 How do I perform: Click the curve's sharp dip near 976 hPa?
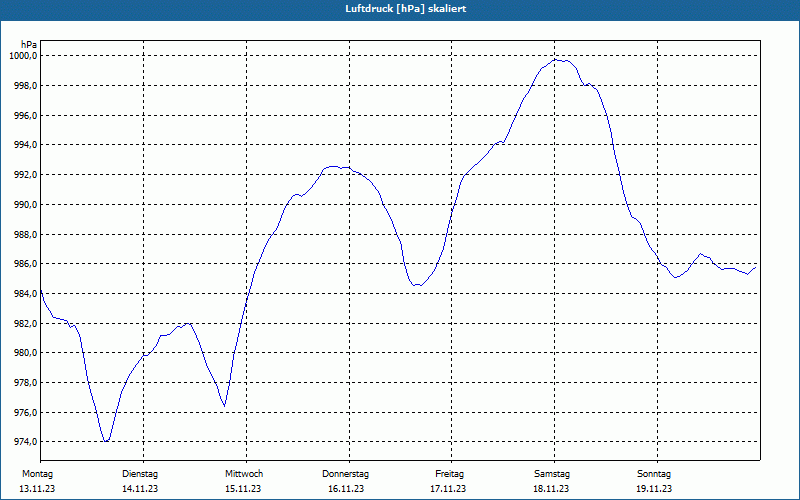point(224,406)
